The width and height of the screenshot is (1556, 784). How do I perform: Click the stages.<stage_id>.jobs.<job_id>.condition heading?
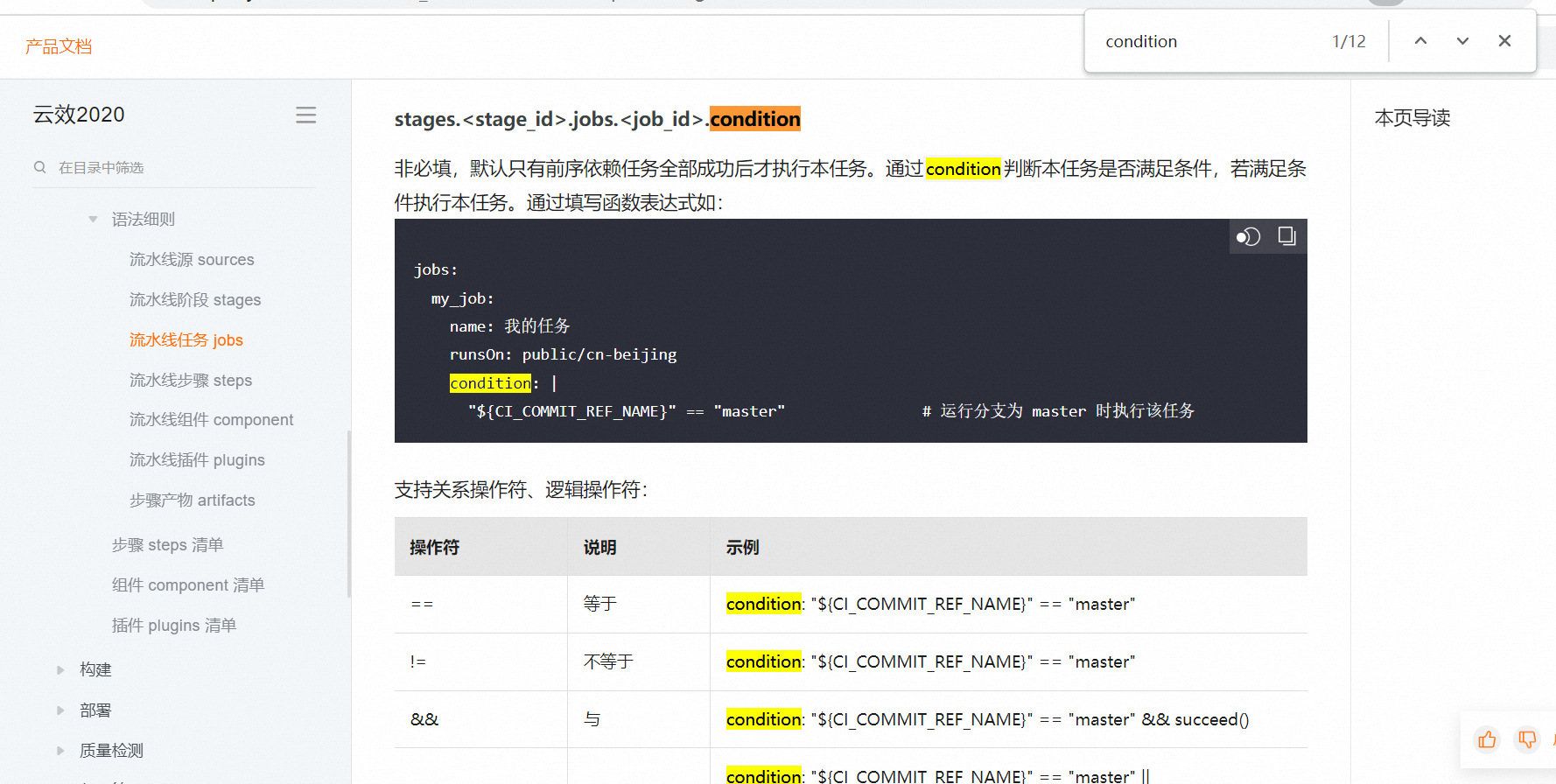coord(598,119)
